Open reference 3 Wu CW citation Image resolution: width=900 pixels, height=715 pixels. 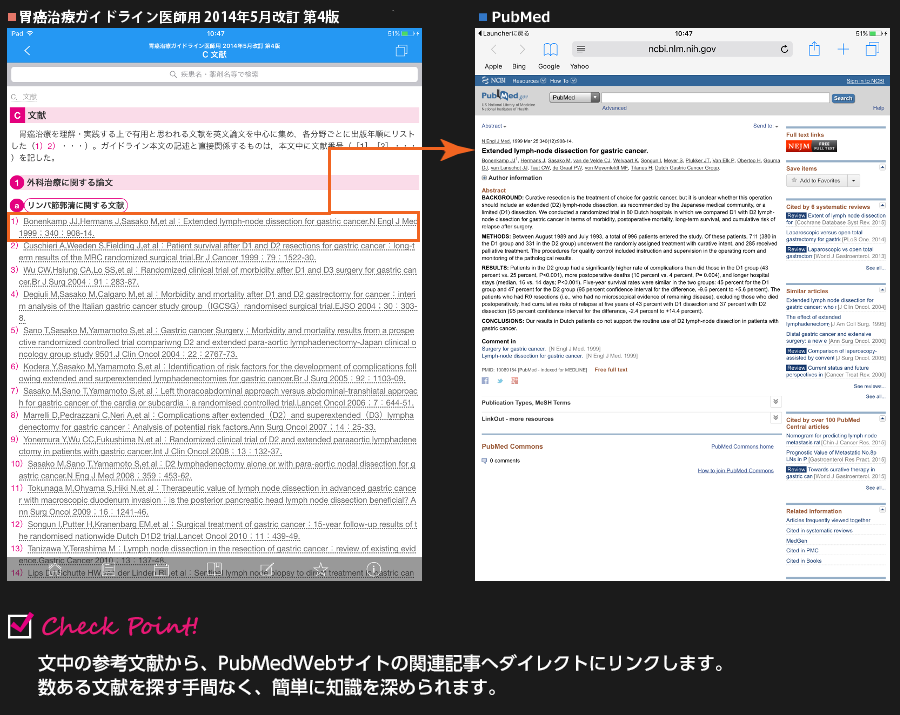click(x=214, y=276)
